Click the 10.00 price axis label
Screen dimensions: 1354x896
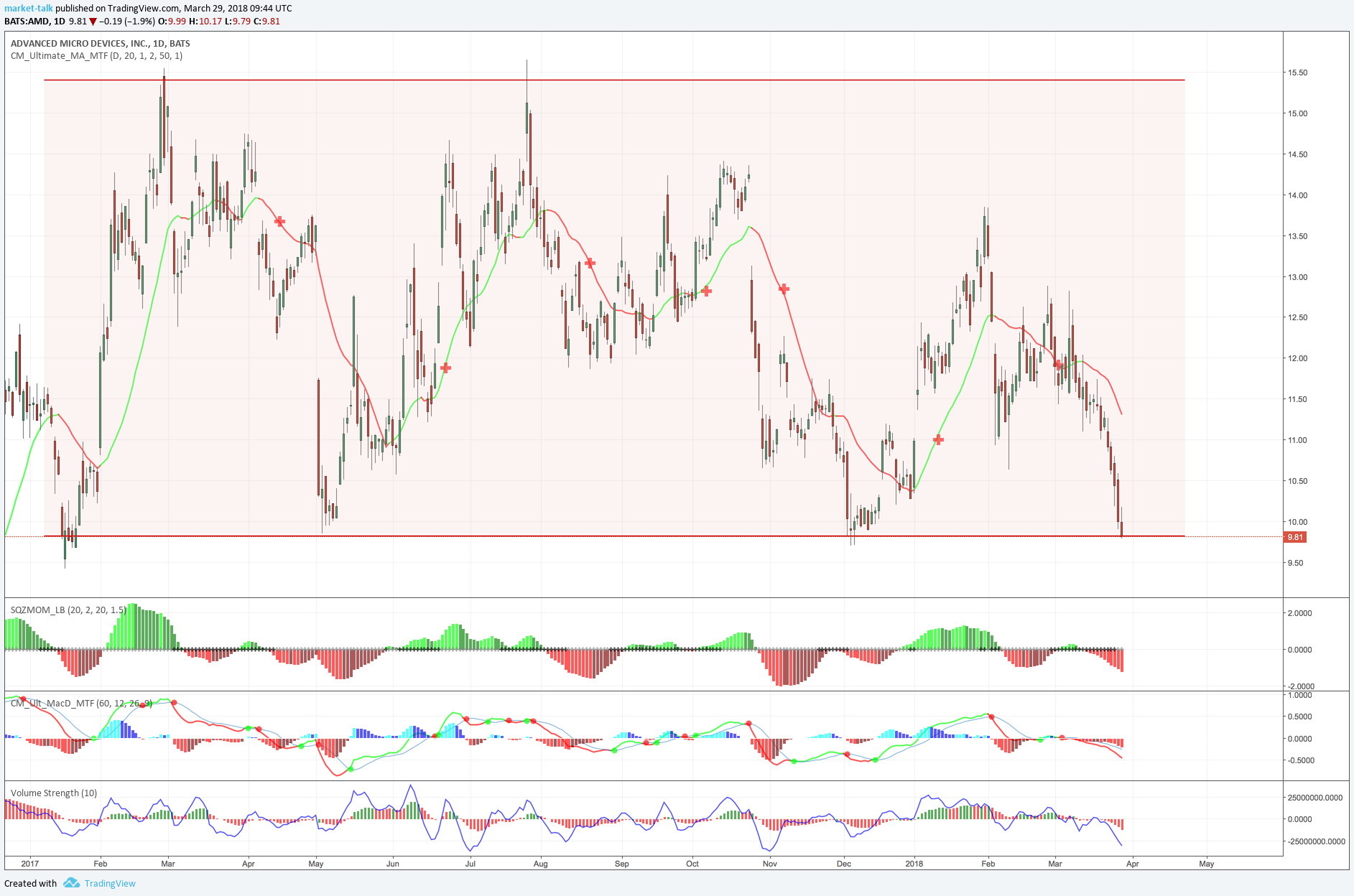(x=1297, y=522)
